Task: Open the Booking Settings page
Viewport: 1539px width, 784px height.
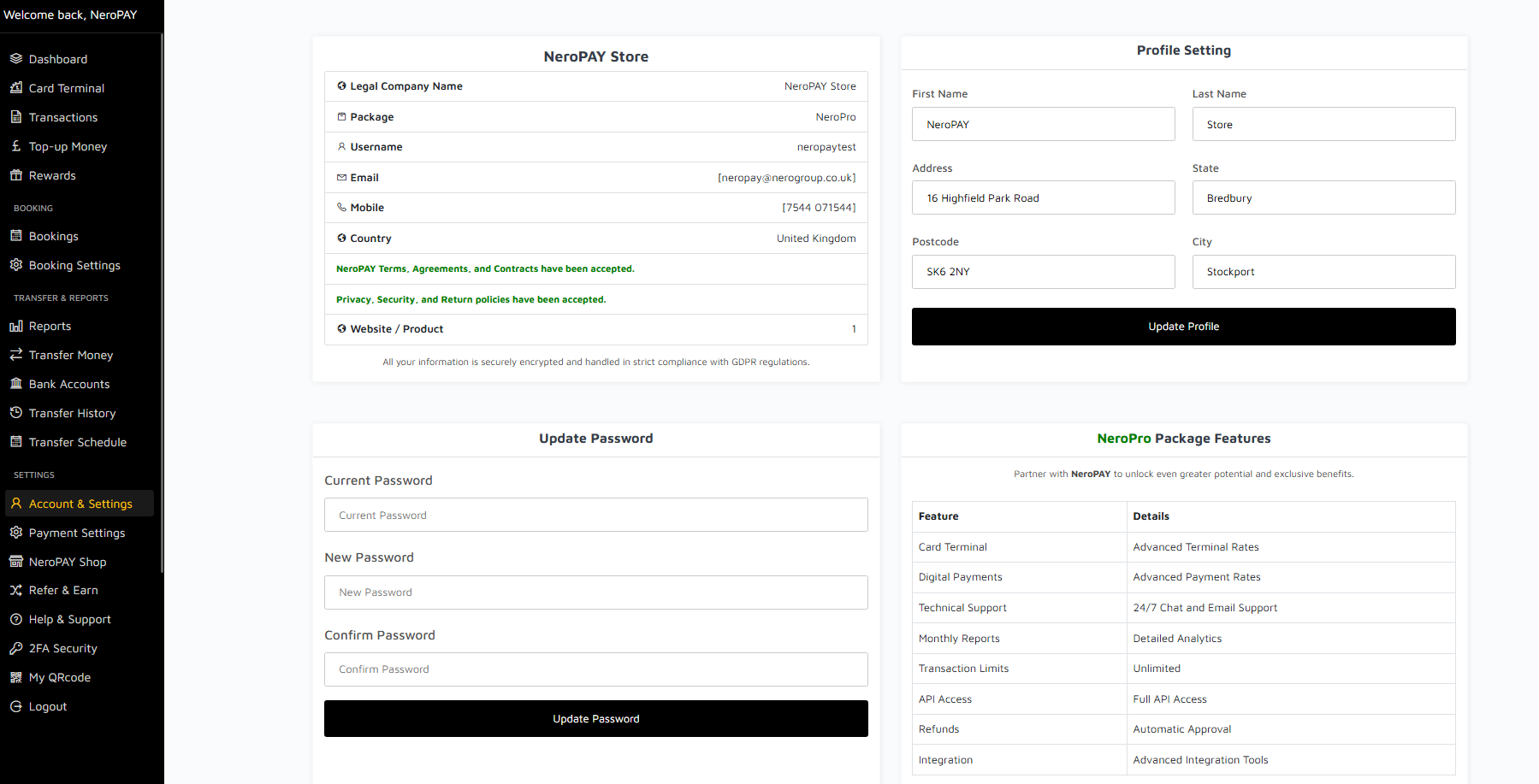Action: pyautogui.click(x=74, y=265)
